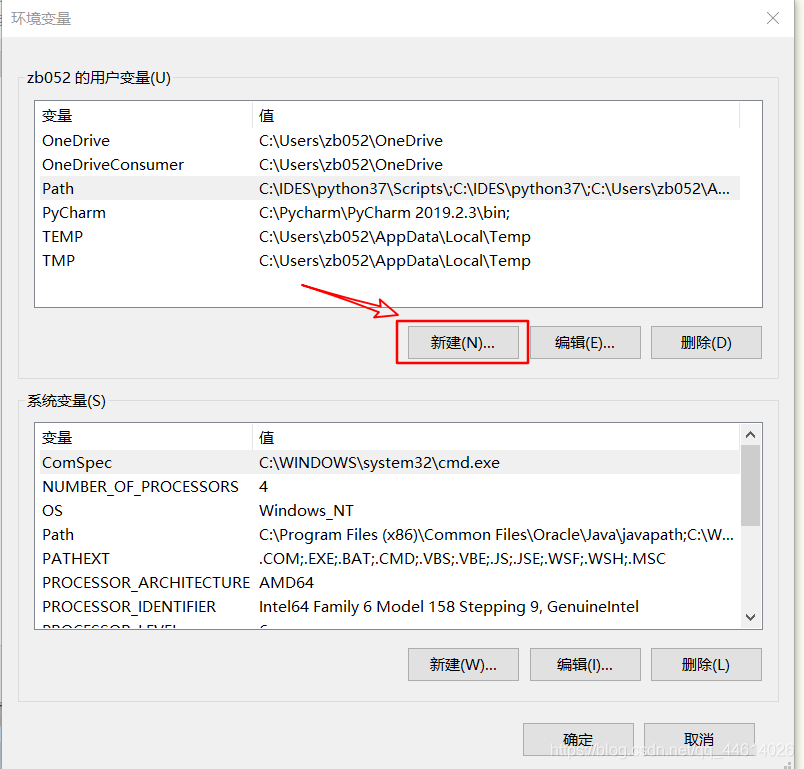Click the AMD64 value cell

coord(286,582)
